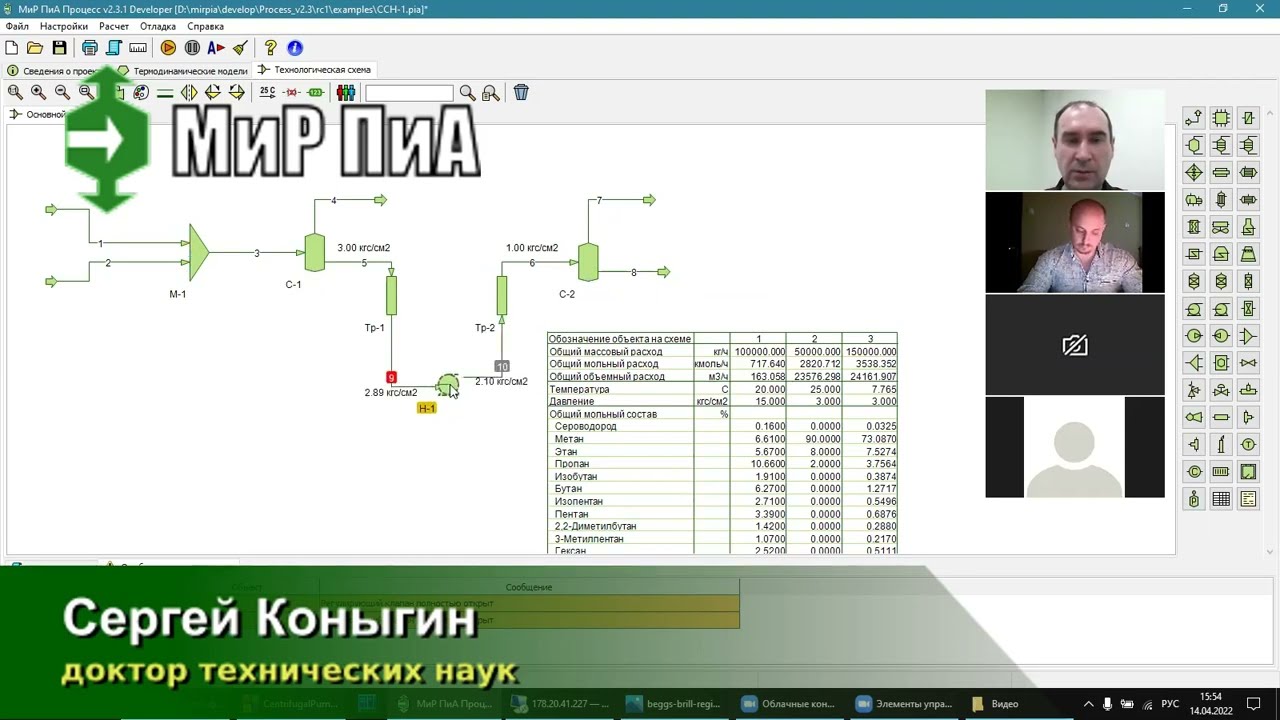Zoom out of the flowsheet

pos(62,92)
